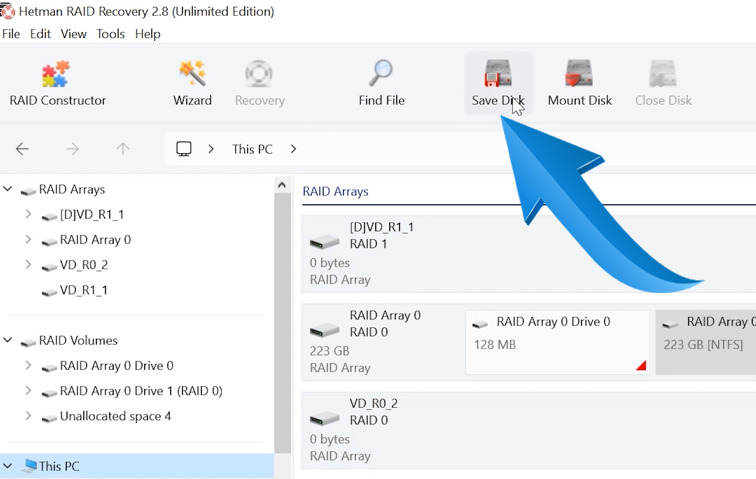This screenshot has height=479, width=756.
Task: Select the [D]VD_R1_1 RAID 1 card
Action: coord(528,254)
